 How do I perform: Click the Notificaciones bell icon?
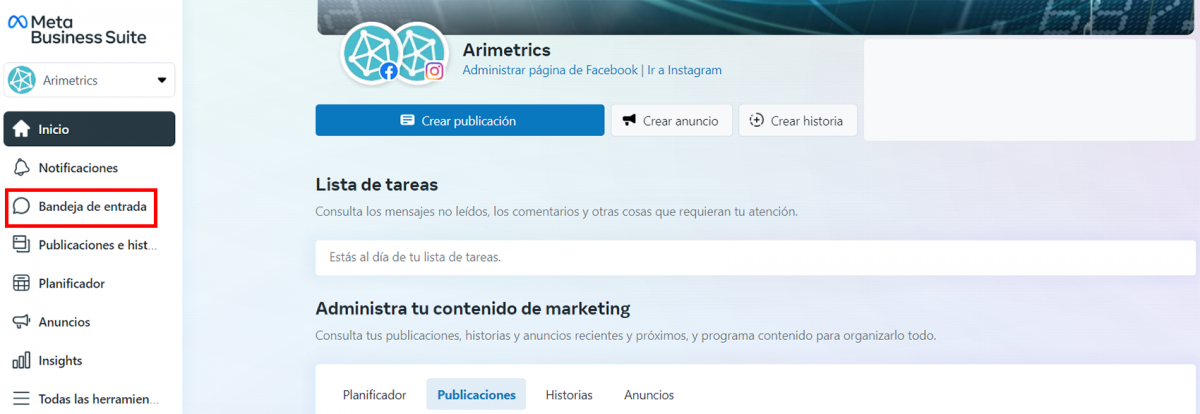pos(21,167)
